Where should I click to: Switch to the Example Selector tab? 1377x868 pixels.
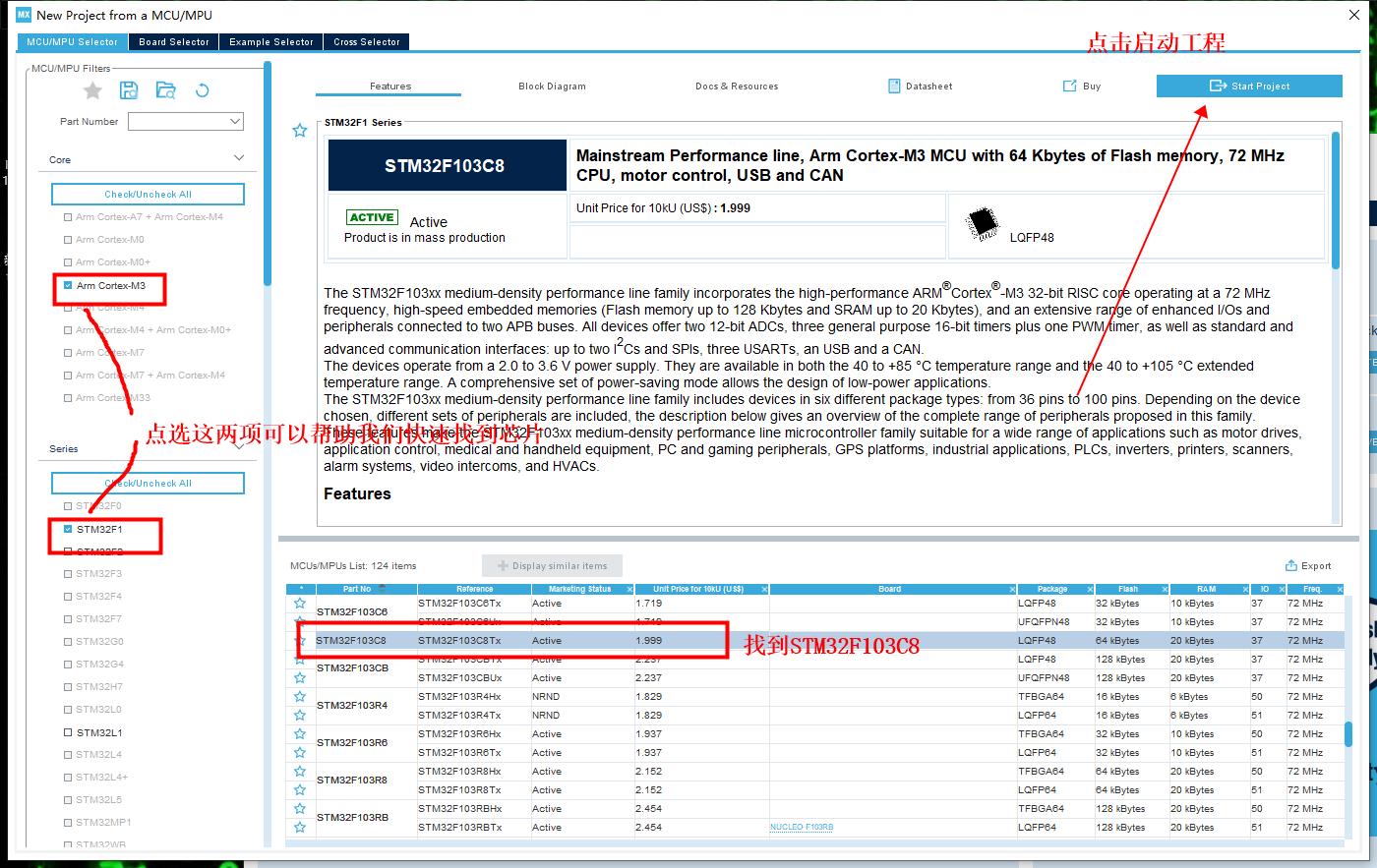point(271,42)
